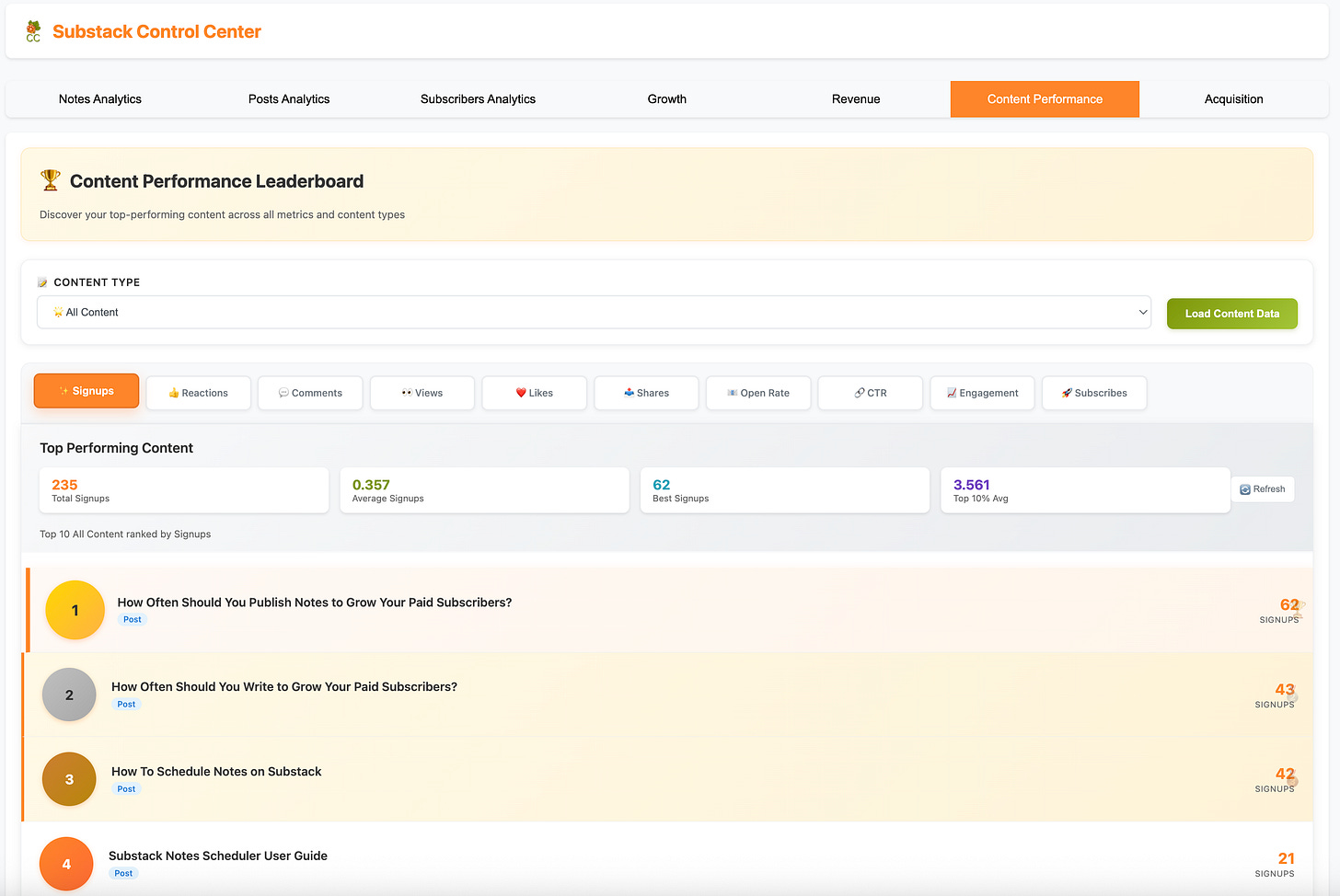
Task: Click the refresh icon in the Refresh button
Action: tap(1245, 489)
